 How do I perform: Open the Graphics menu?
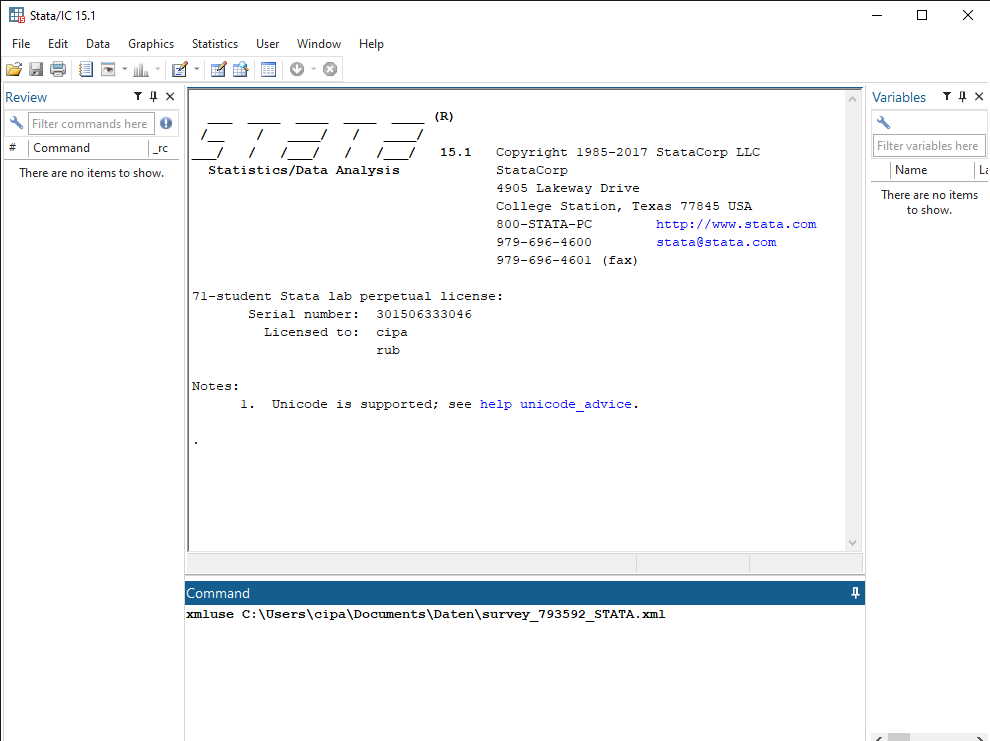pos(151,44)
